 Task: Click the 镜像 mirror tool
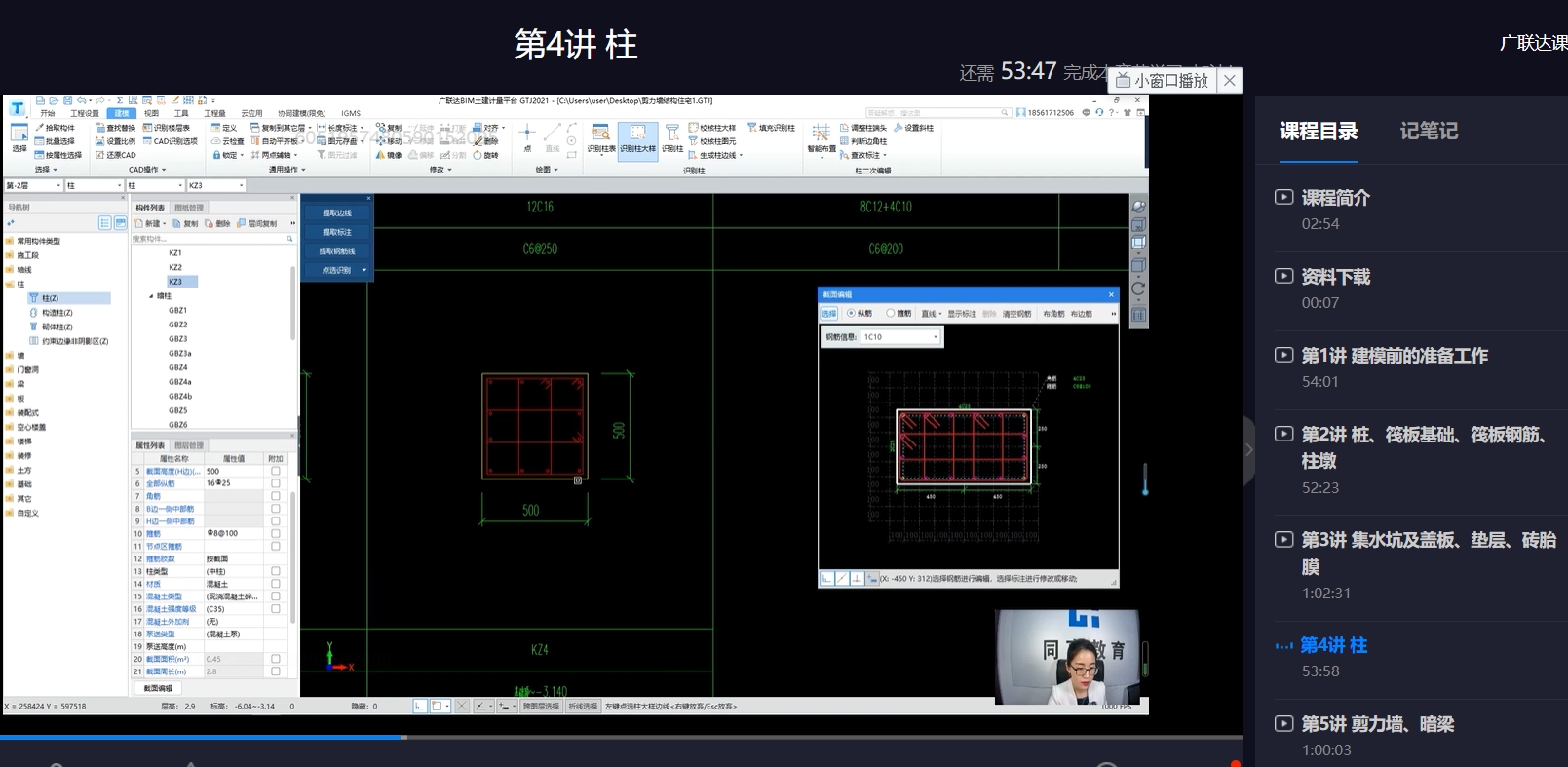389,155
